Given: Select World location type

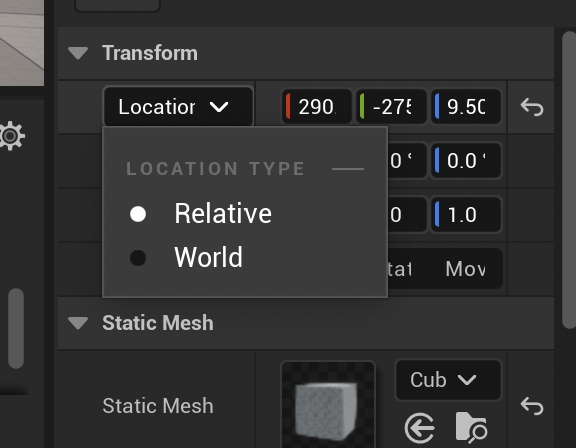Looking at the screenshot, I should click(x=186, y=257).
